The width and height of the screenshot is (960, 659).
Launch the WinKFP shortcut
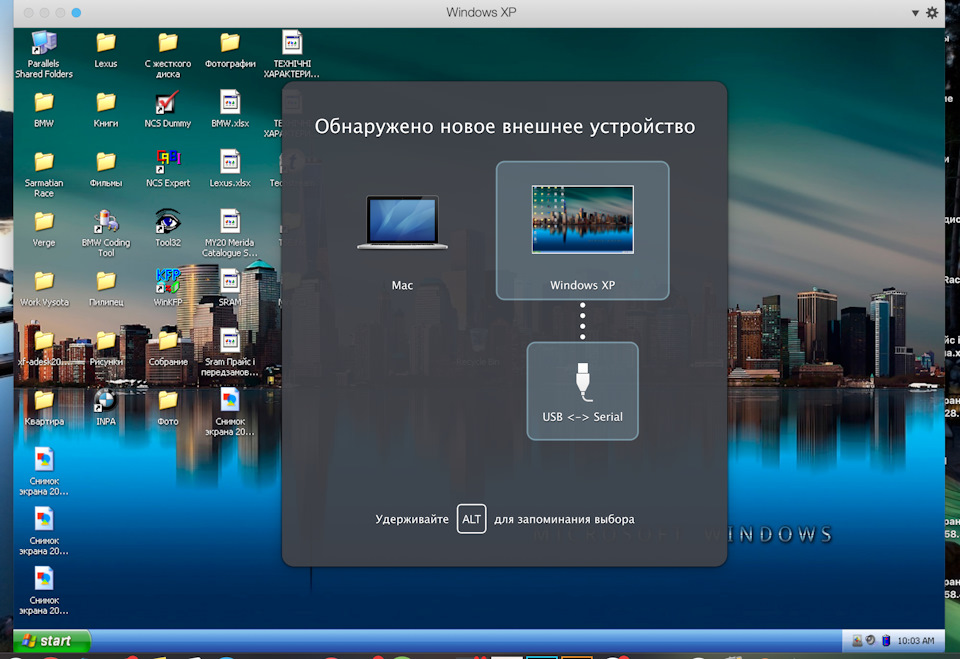pyautogui.click(x=168, y=287)
